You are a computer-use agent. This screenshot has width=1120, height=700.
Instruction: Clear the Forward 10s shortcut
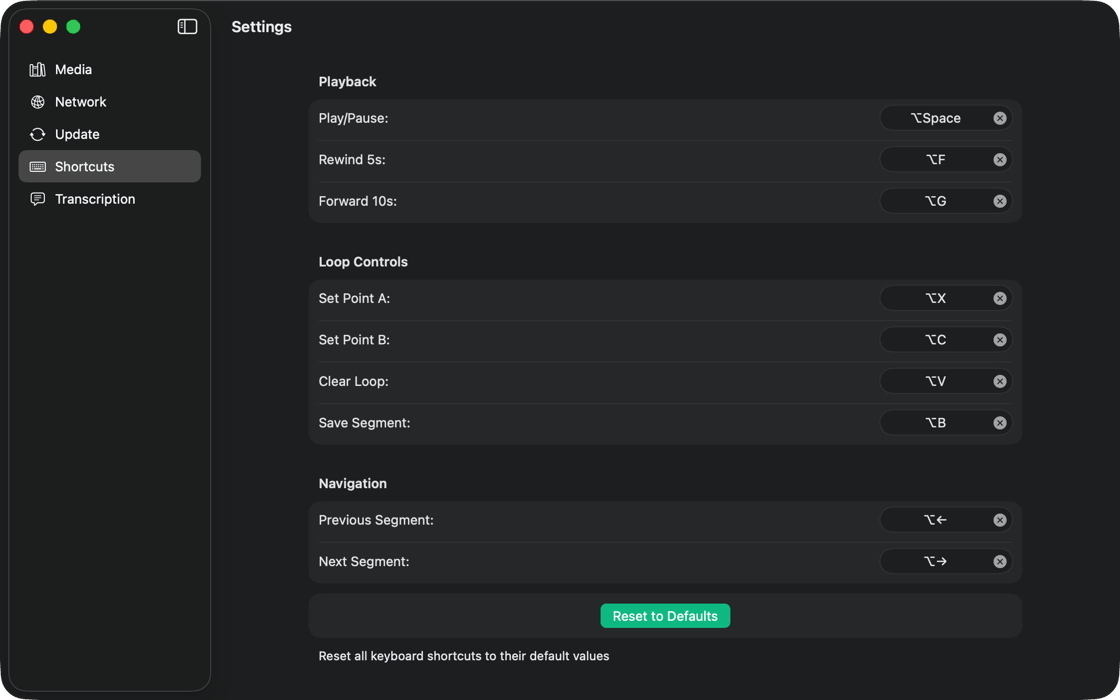(999, 201)
